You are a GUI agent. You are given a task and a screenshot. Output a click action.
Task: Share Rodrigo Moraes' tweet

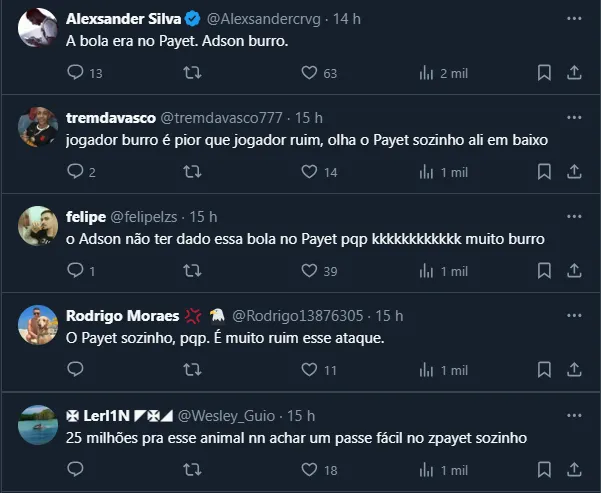pos(574,370)
